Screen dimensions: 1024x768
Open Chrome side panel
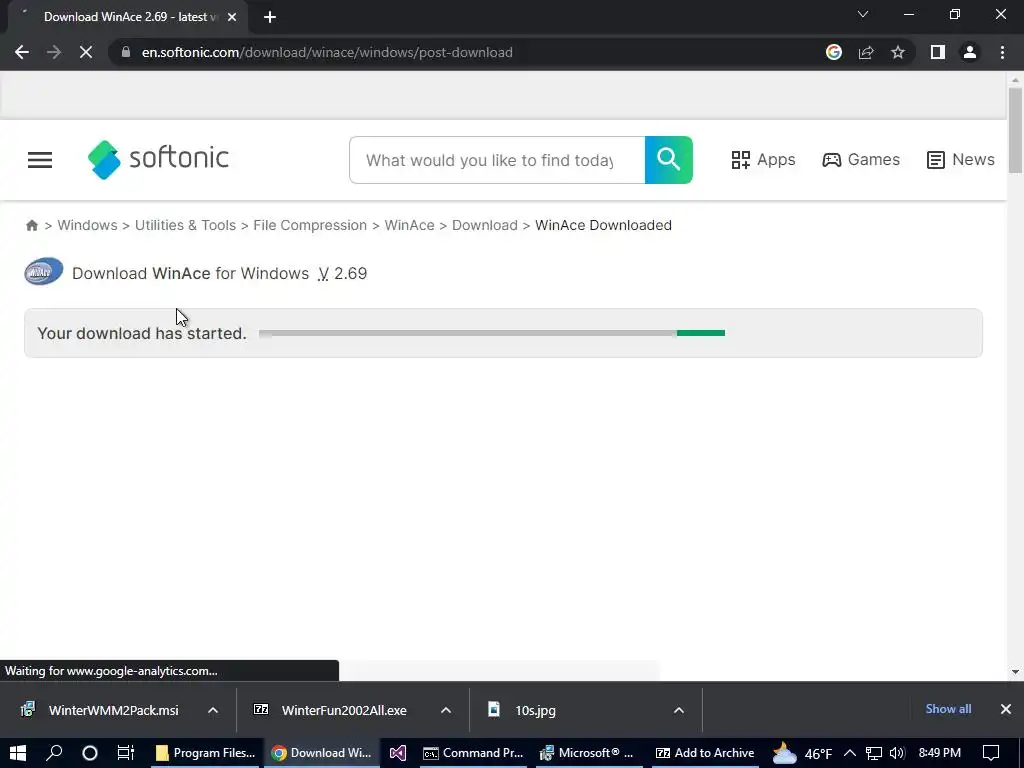(938, 52)
